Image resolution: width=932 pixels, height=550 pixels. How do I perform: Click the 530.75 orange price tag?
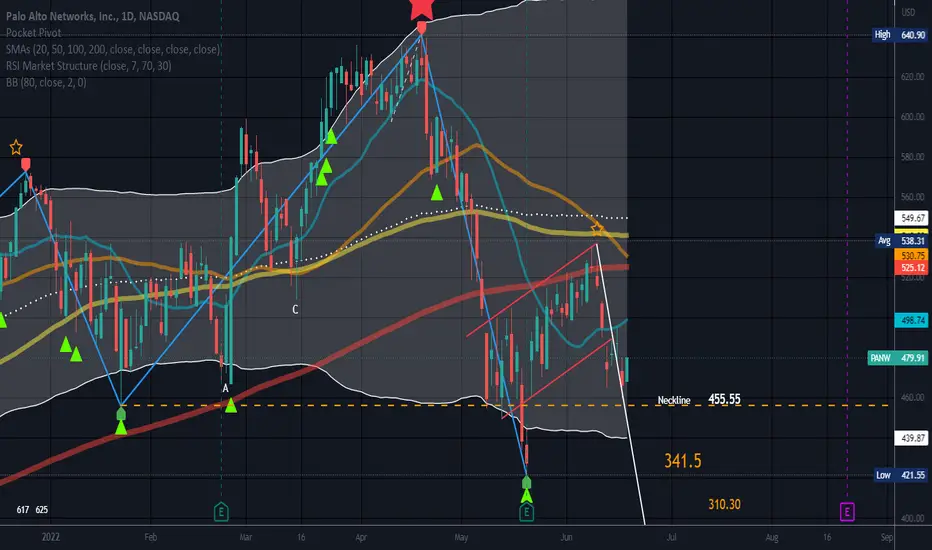coord(911,255)
